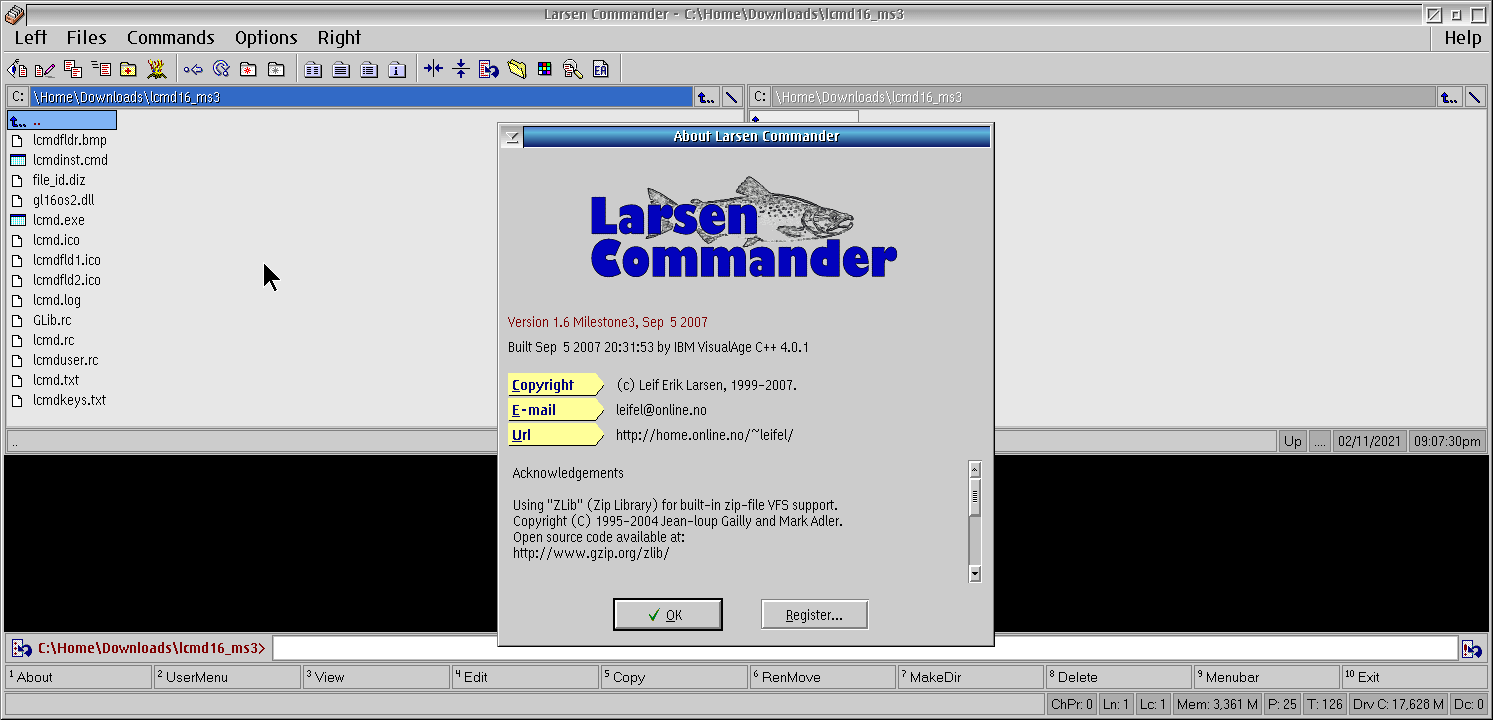Click the EA extended attributes icon
The height and width of the screenshot is (720, 1493).
[x=600, y=69]
